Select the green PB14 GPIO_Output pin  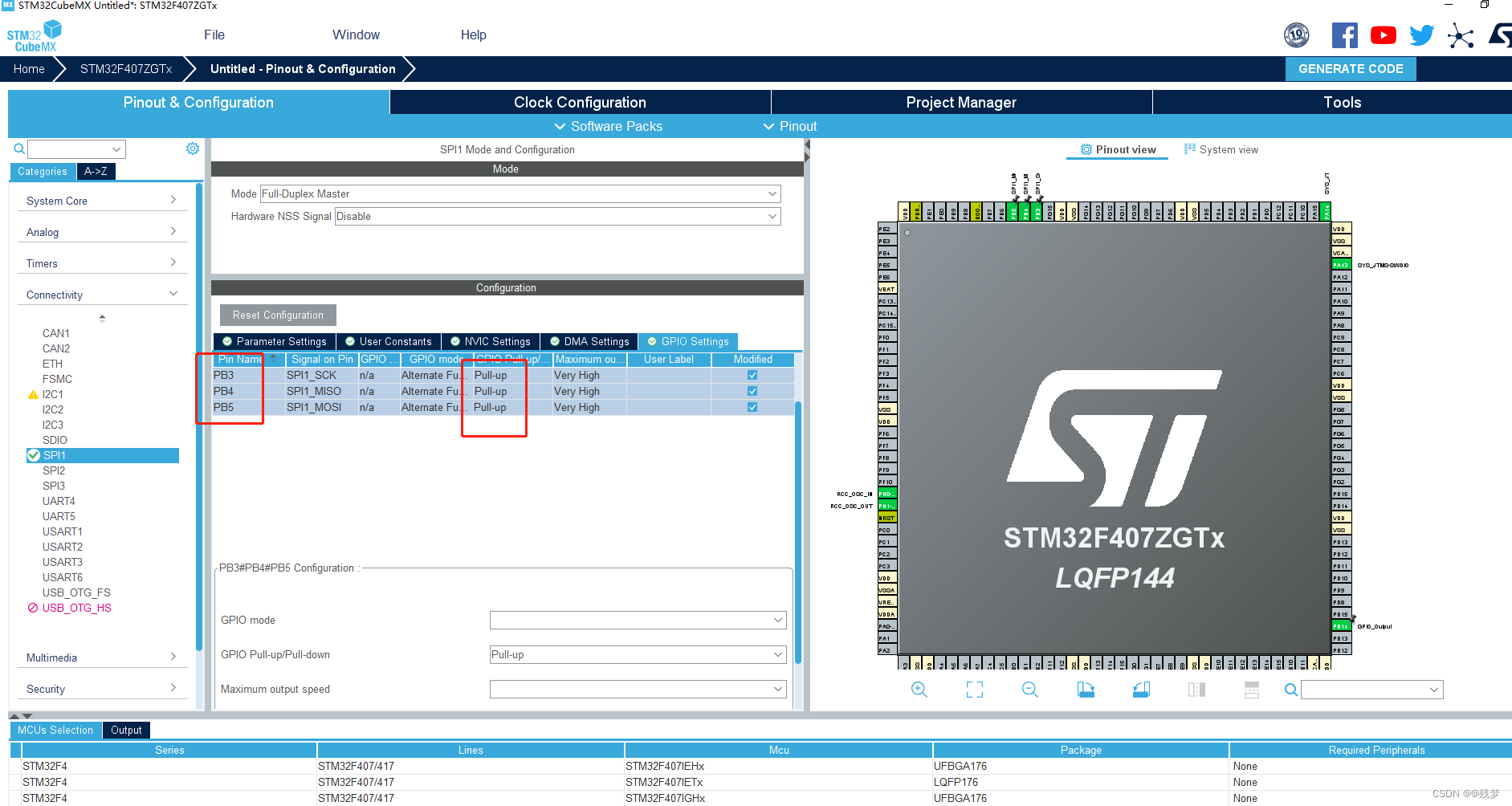tap(1341, 626)
